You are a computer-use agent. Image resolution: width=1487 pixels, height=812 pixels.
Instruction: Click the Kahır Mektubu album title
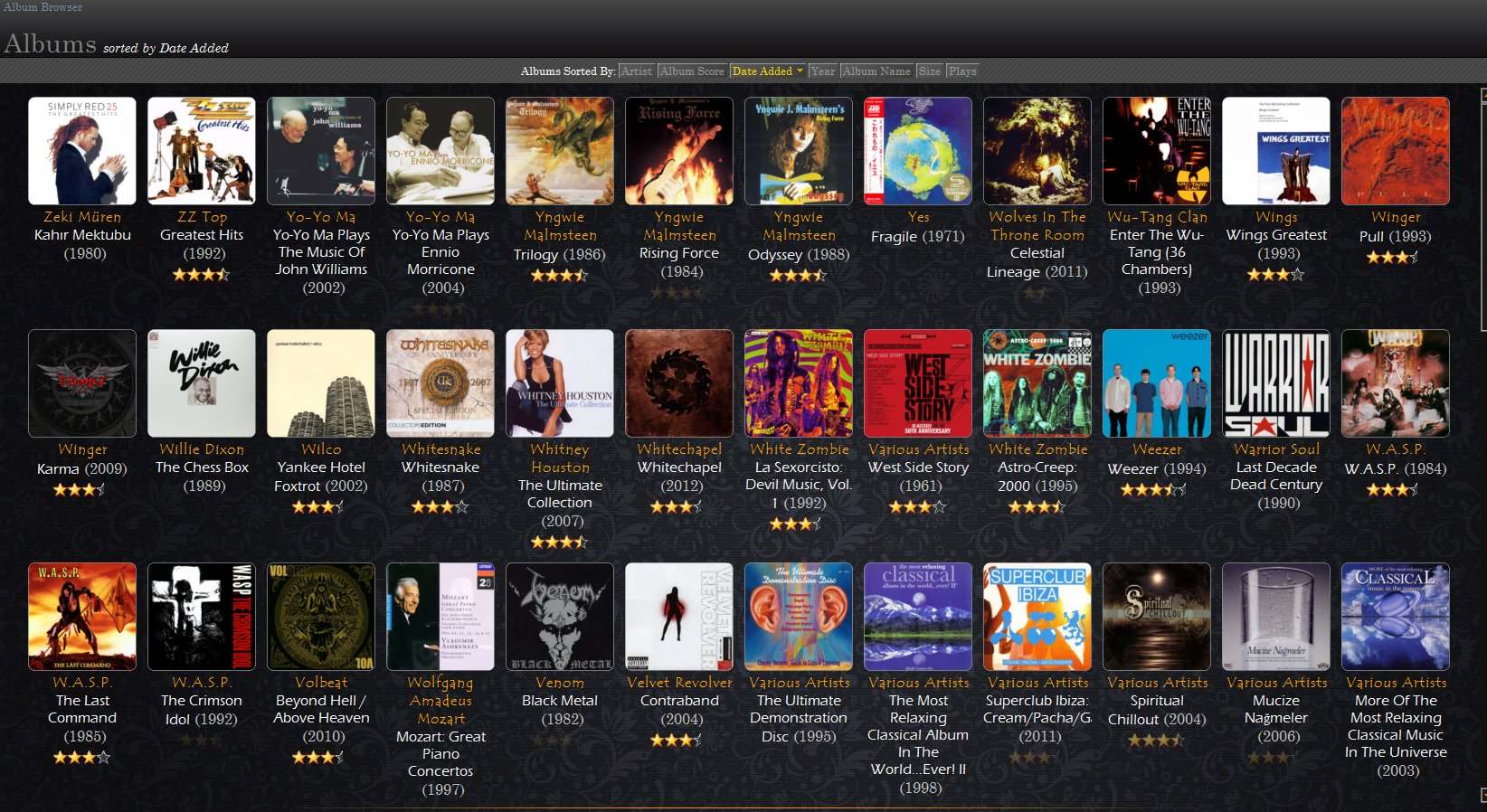(x=82, y=235)
